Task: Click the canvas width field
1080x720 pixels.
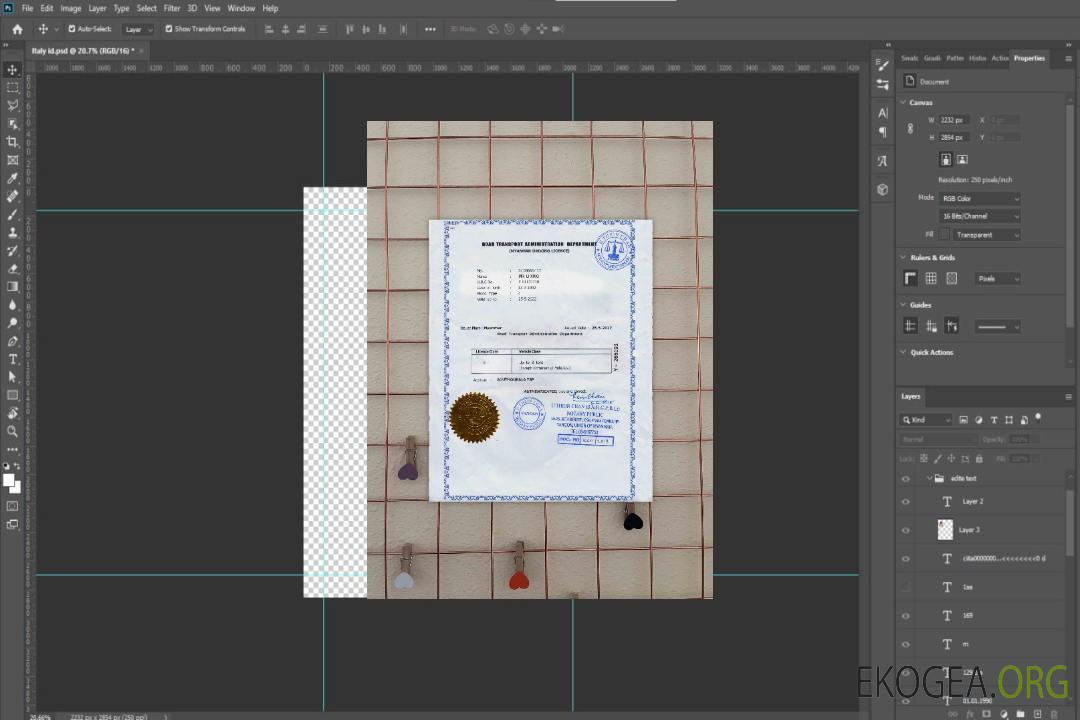Action: click(954, 120)
